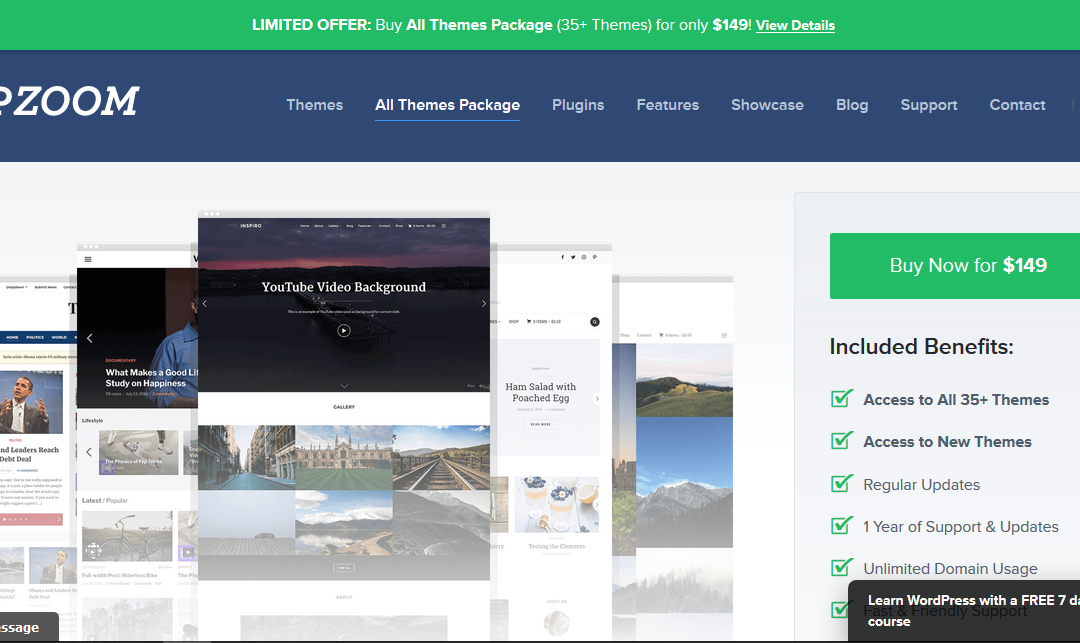This screenshot has width=1080, height=643.
Task: Click next arrow on Inspiro slider
Action: [484, 304]
